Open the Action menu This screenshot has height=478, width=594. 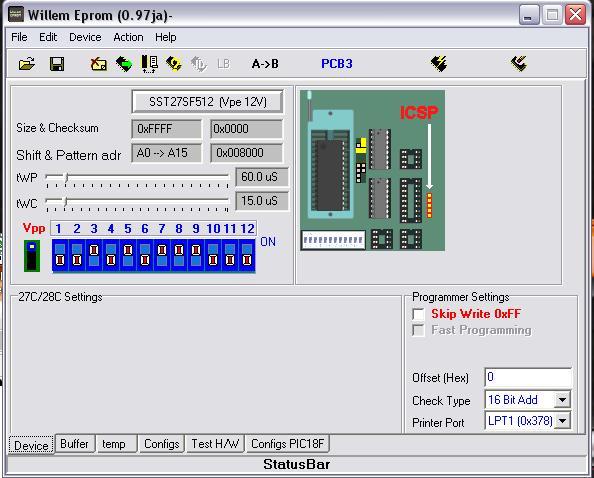tap(128, 37)
